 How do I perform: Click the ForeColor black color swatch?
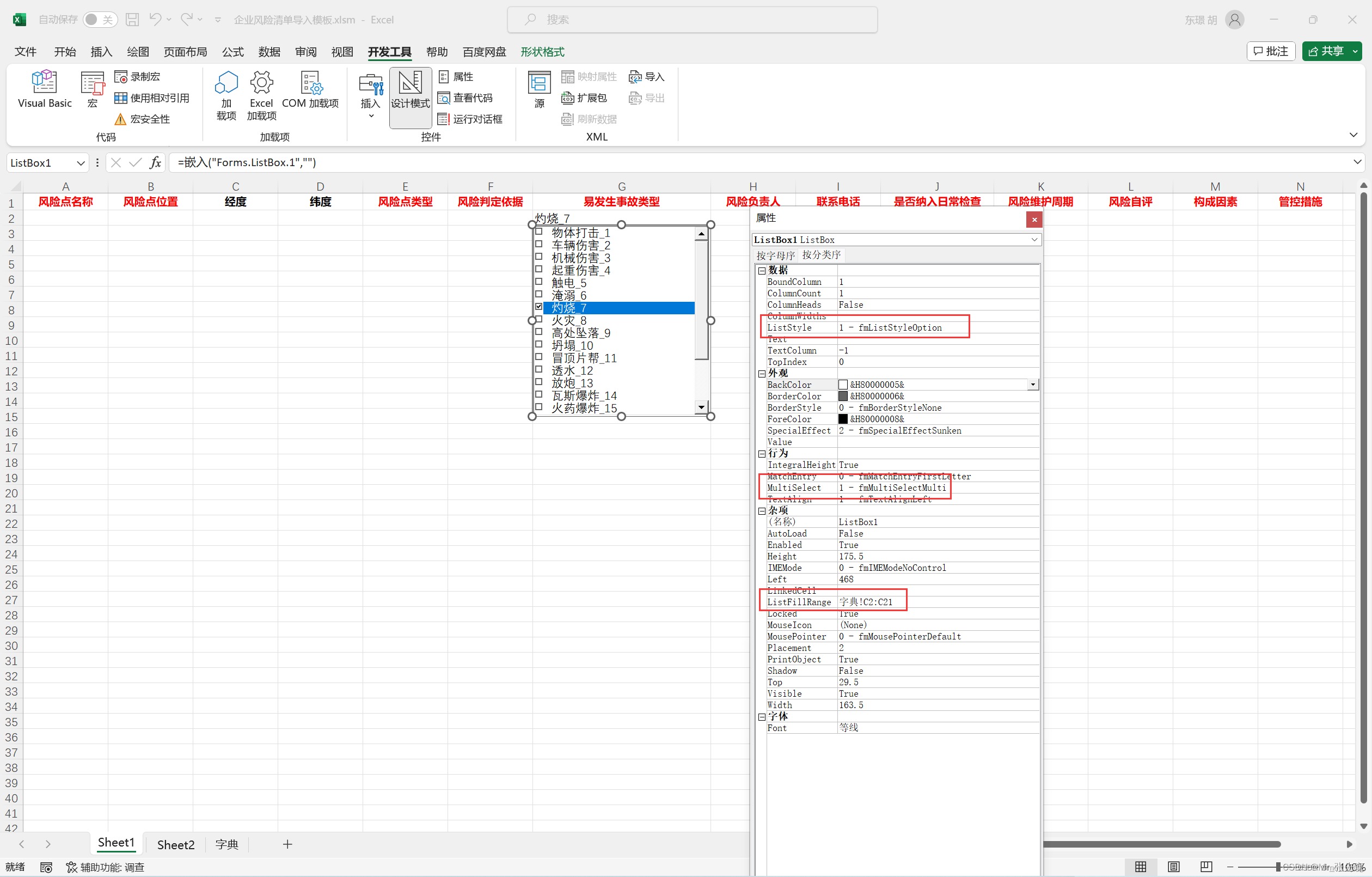click(843, 419)
